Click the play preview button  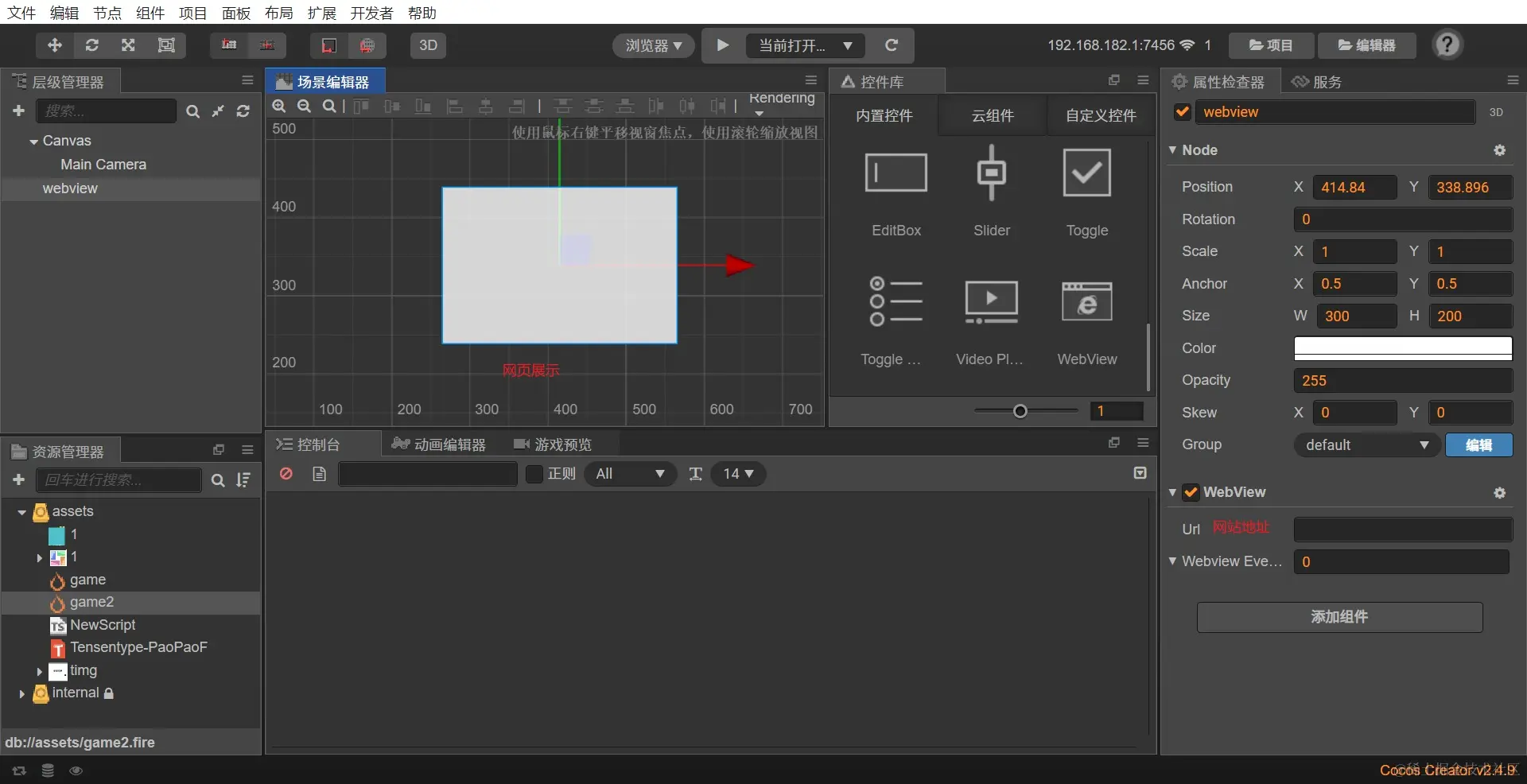tap(722, 45)
